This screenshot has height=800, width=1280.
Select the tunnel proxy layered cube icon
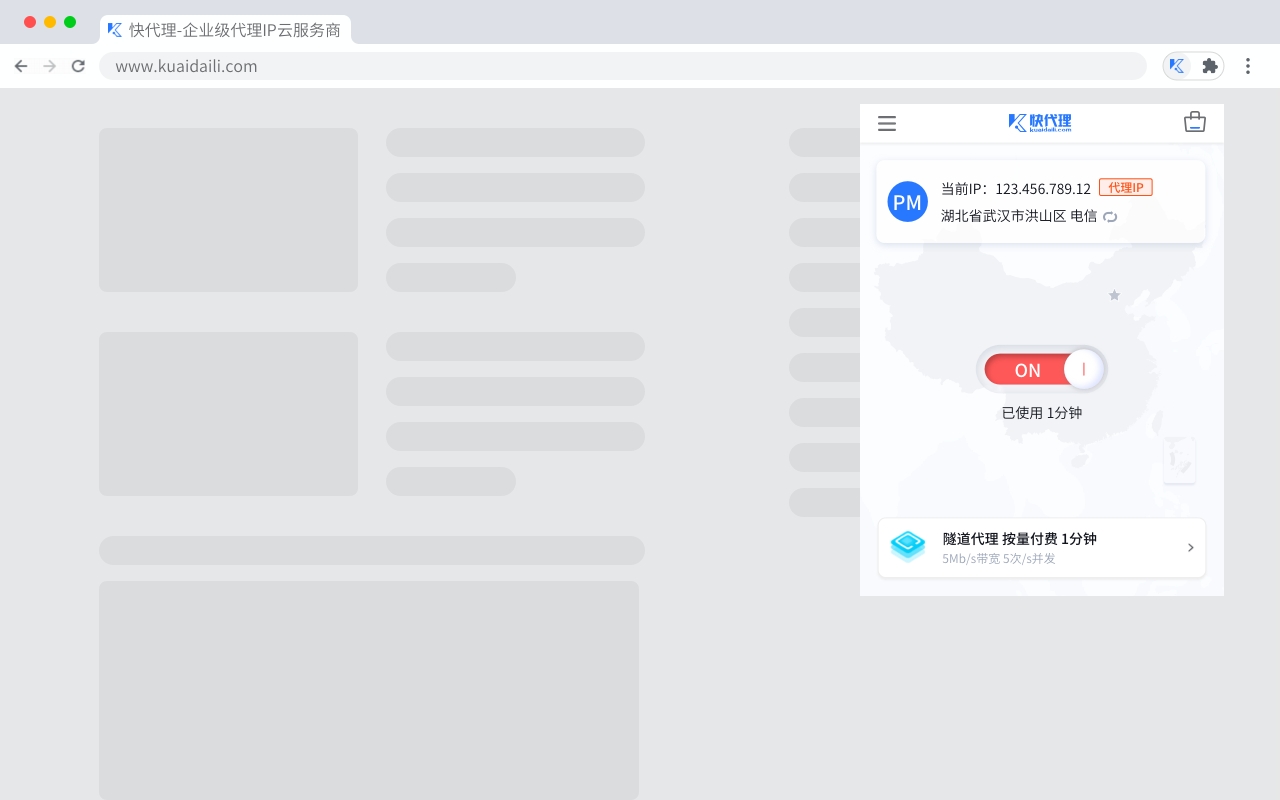[x=907, y=546]
